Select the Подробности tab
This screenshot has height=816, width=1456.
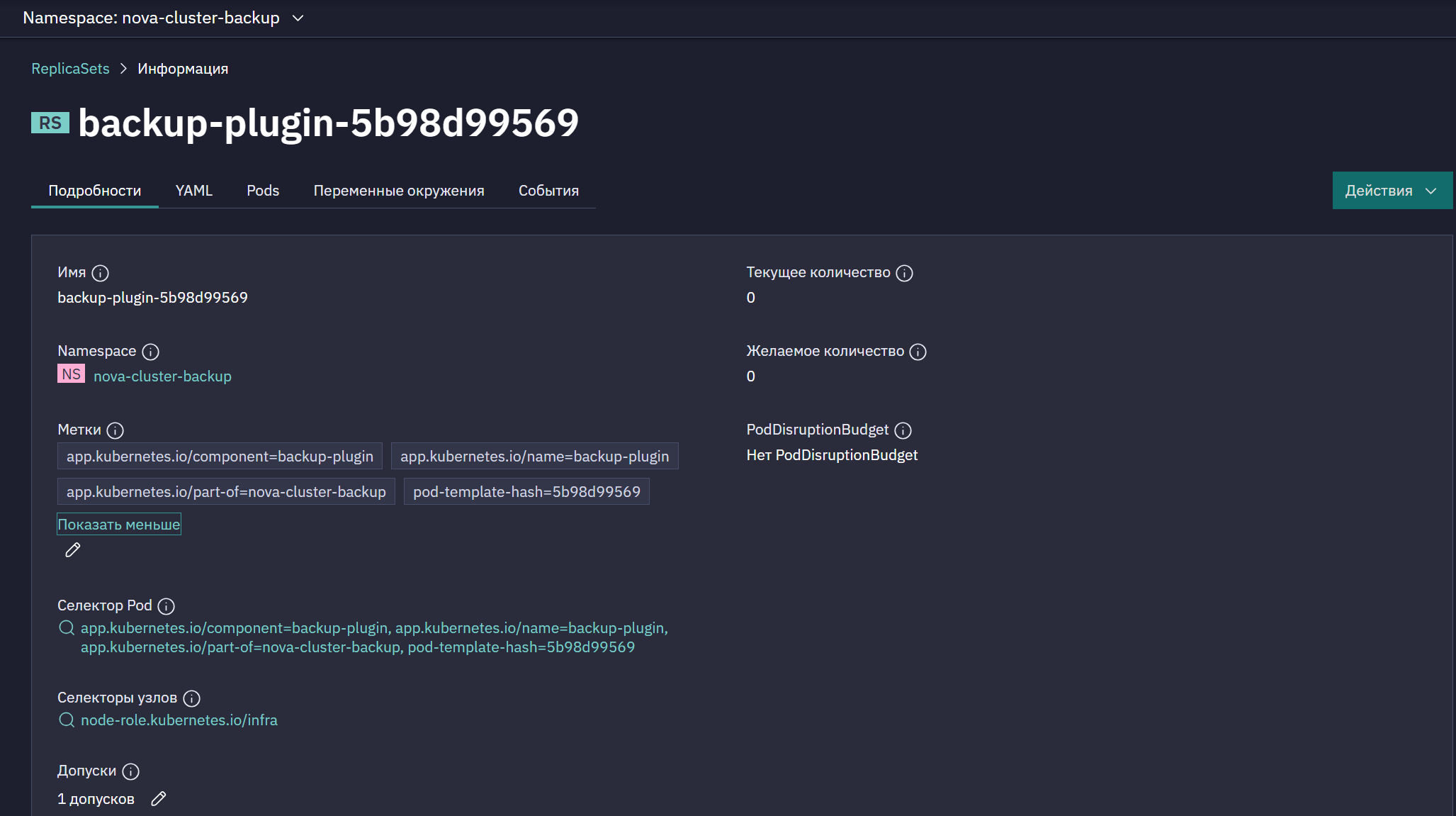click(94, 191)
